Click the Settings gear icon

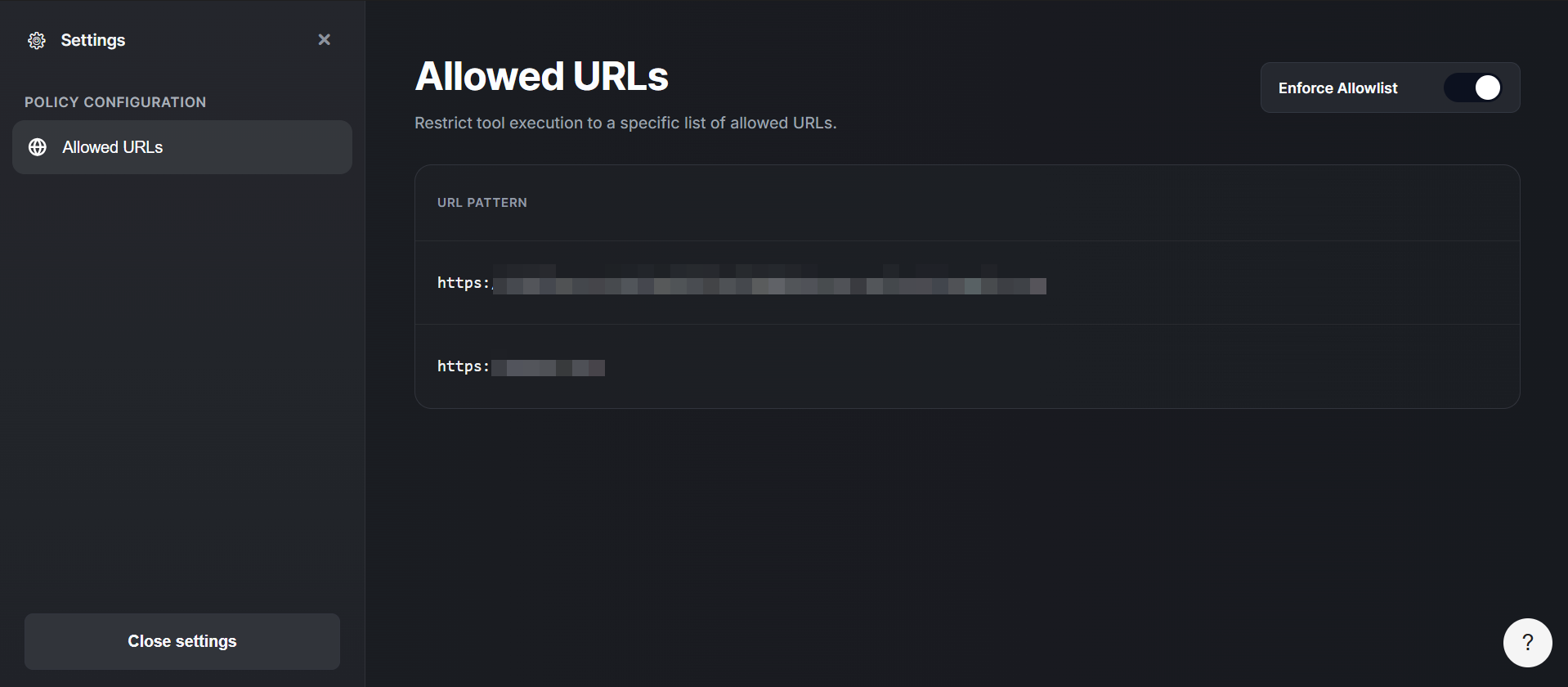(37, 40)
